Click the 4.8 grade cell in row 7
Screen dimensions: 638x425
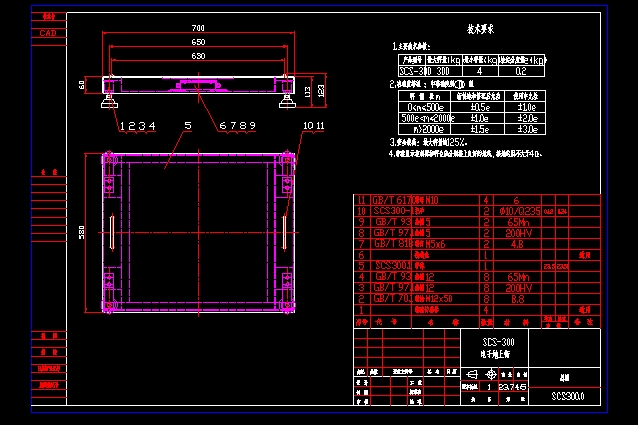coord(517,244)
